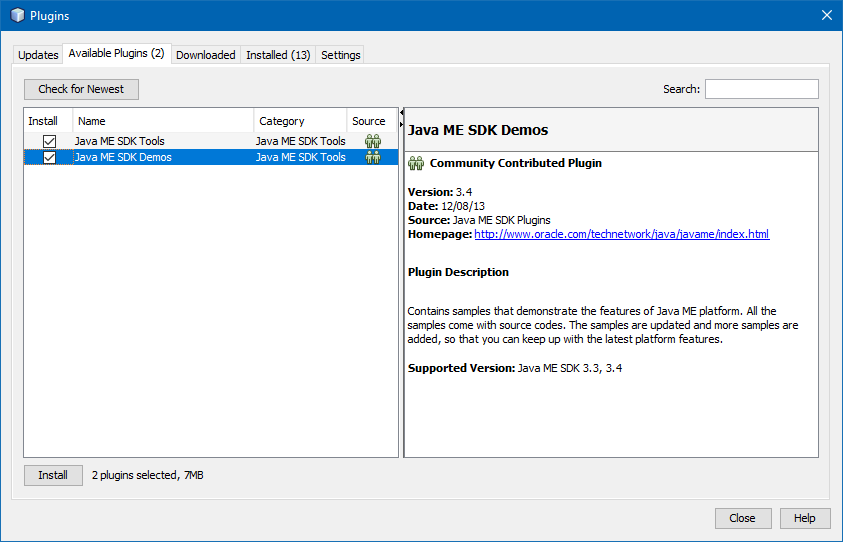
Task: Close the dialog with the Close button
Action: [742, 518]
